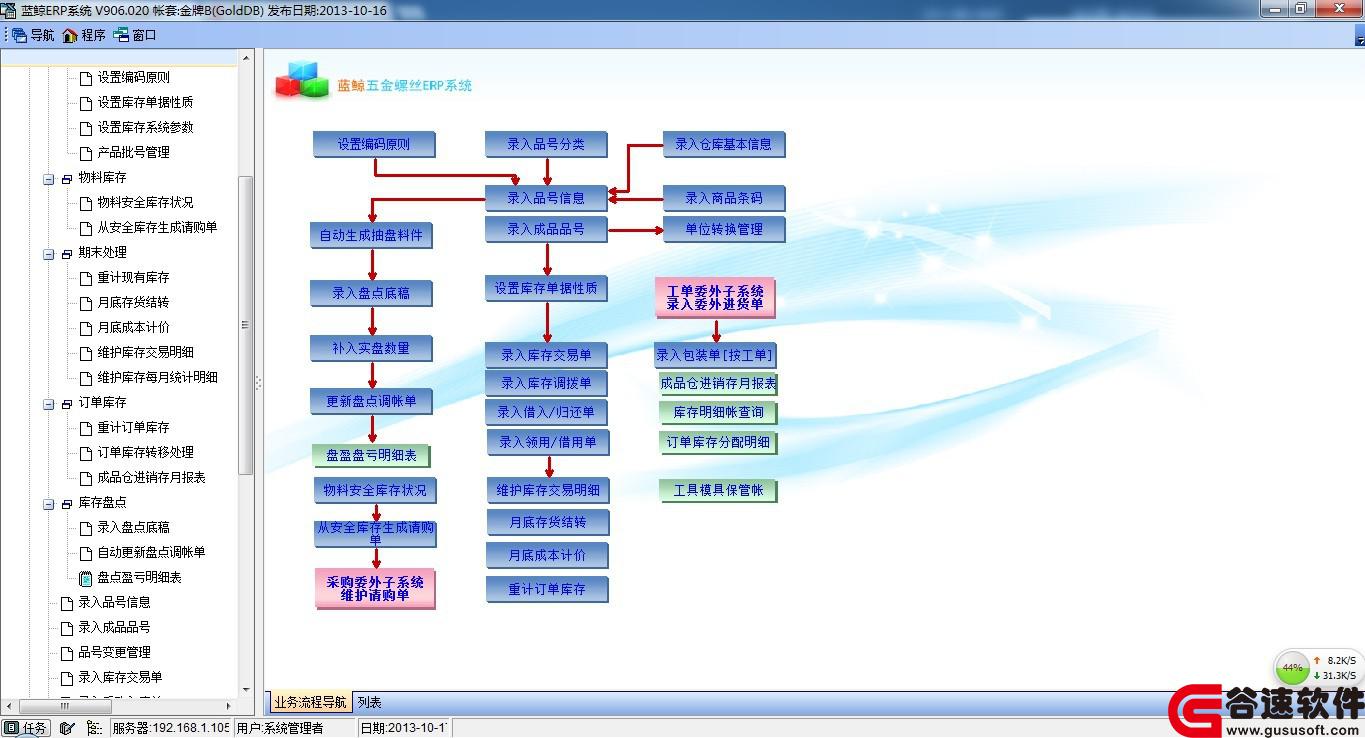
Task: Open 设置库存单据性质 in the tree
Action: tap(146, 102)
